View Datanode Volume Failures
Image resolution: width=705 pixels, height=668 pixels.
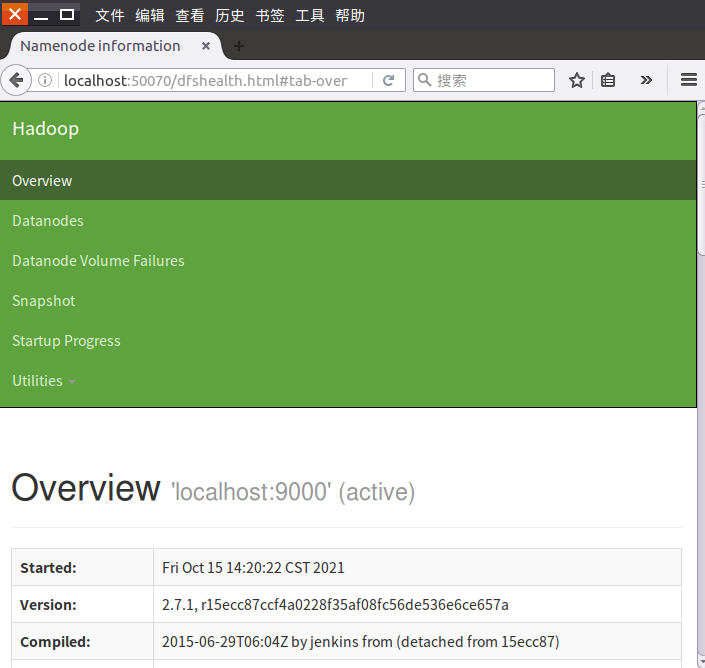pyautogui.click(x=98, y=261)
